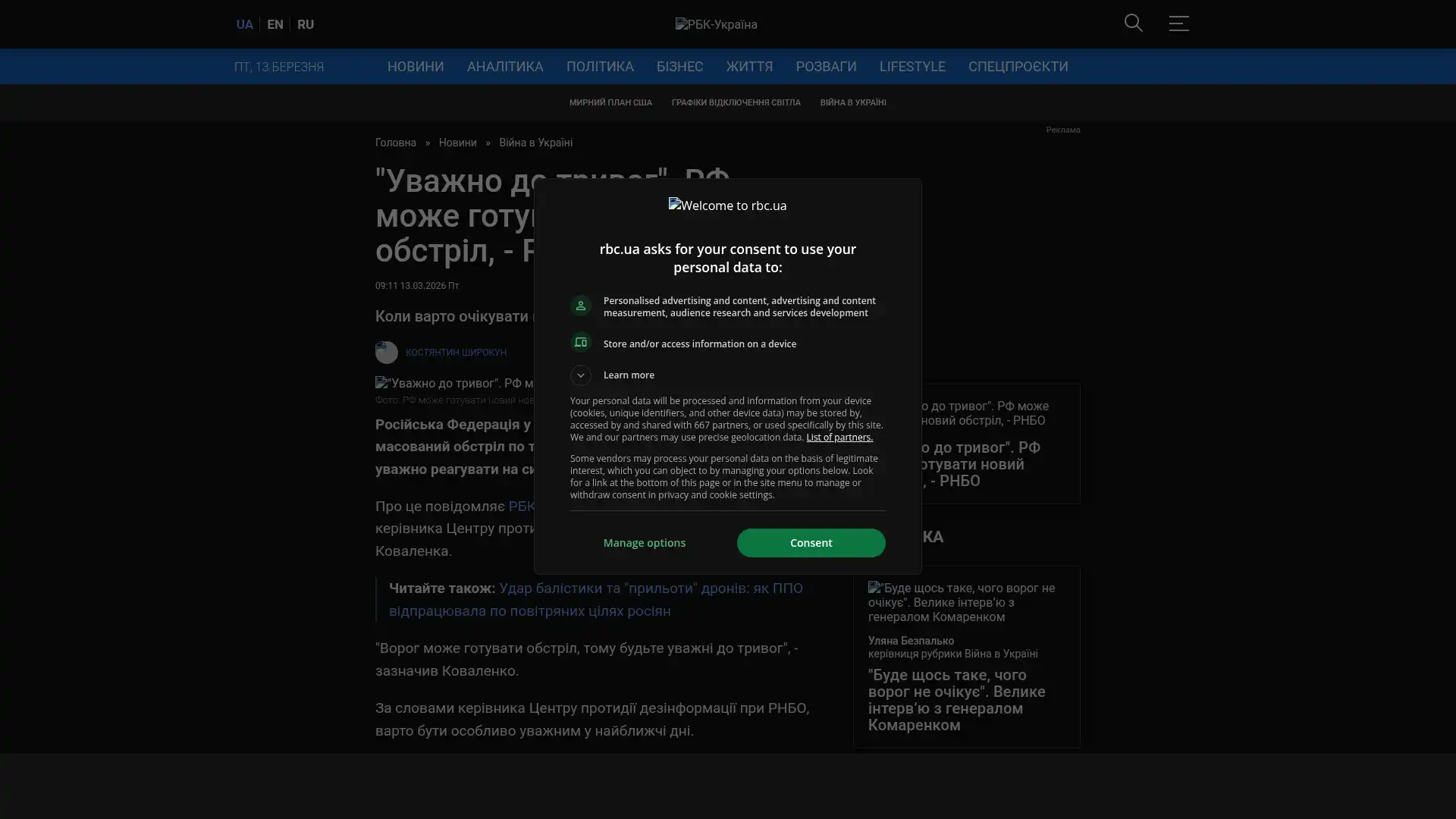1456x819 pixels.
Task: Select the UA language option
Action: point(244,24)
